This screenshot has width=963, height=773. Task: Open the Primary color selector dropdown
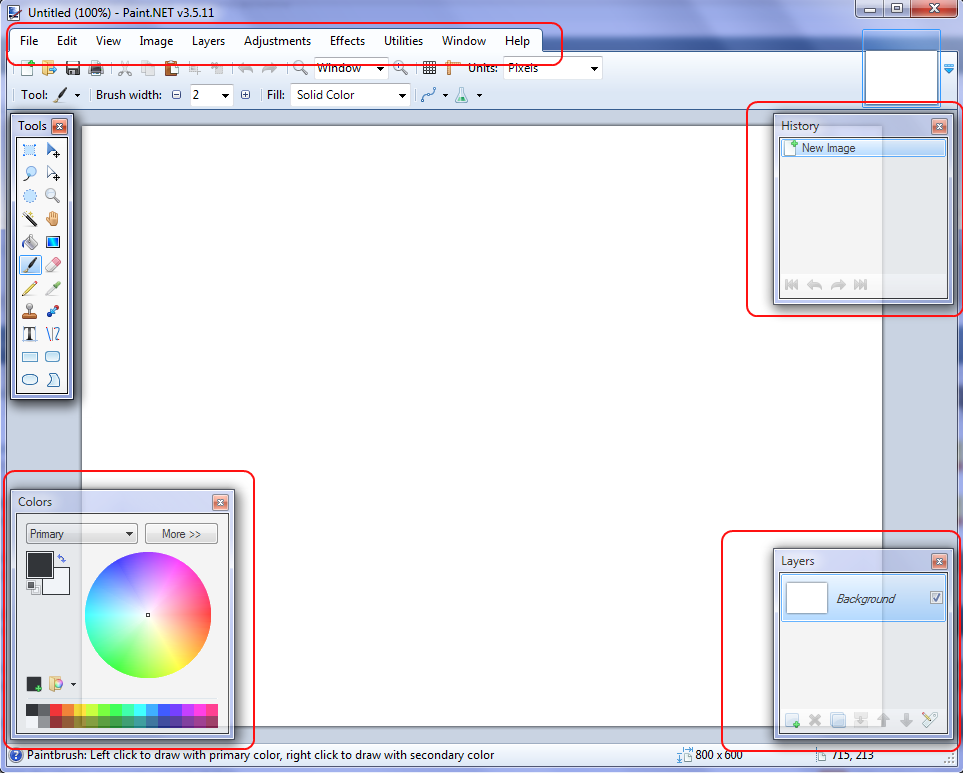(x=82, y=534)
